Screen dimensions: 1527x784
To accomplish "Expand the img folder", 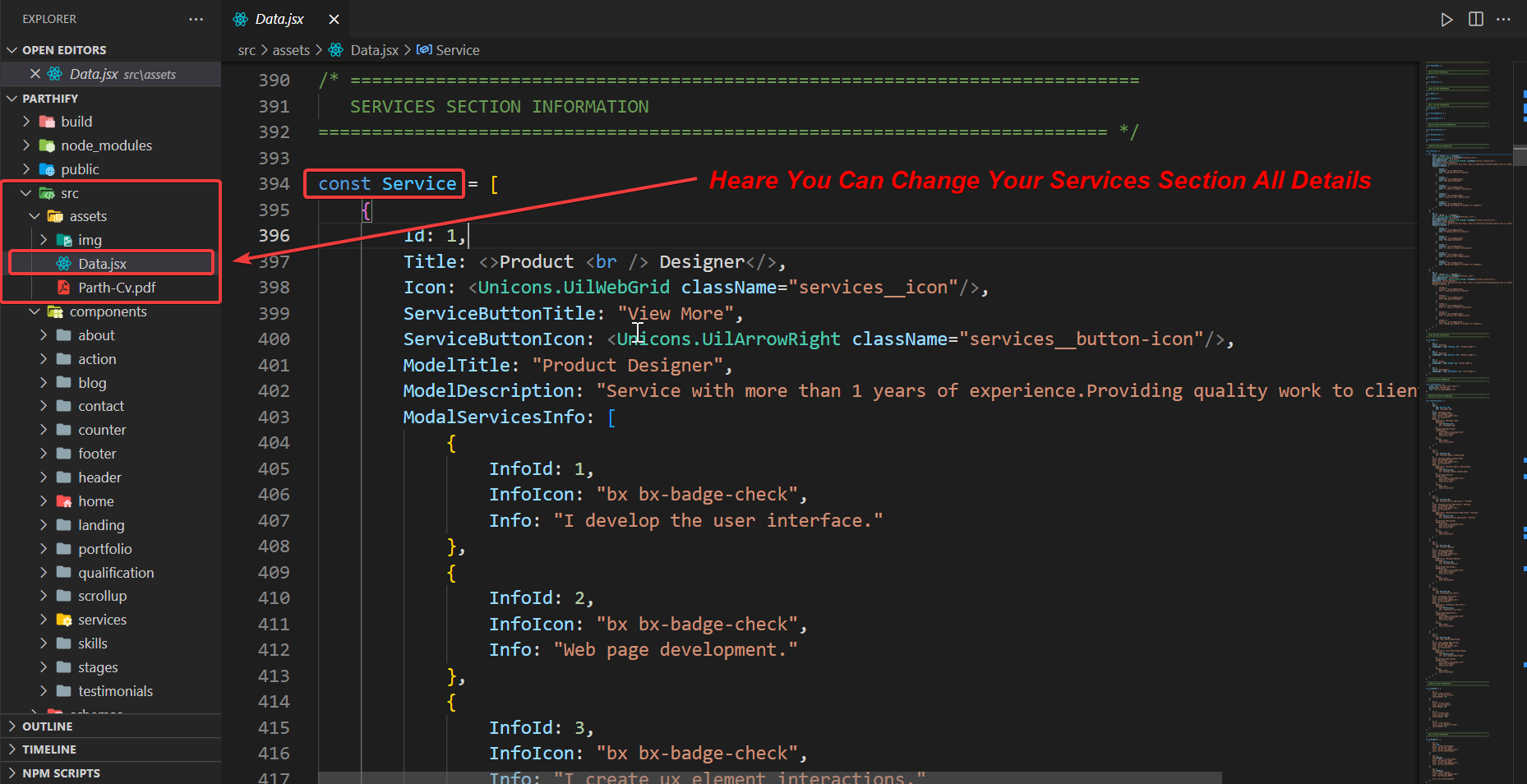I will (x=90, y=240).
